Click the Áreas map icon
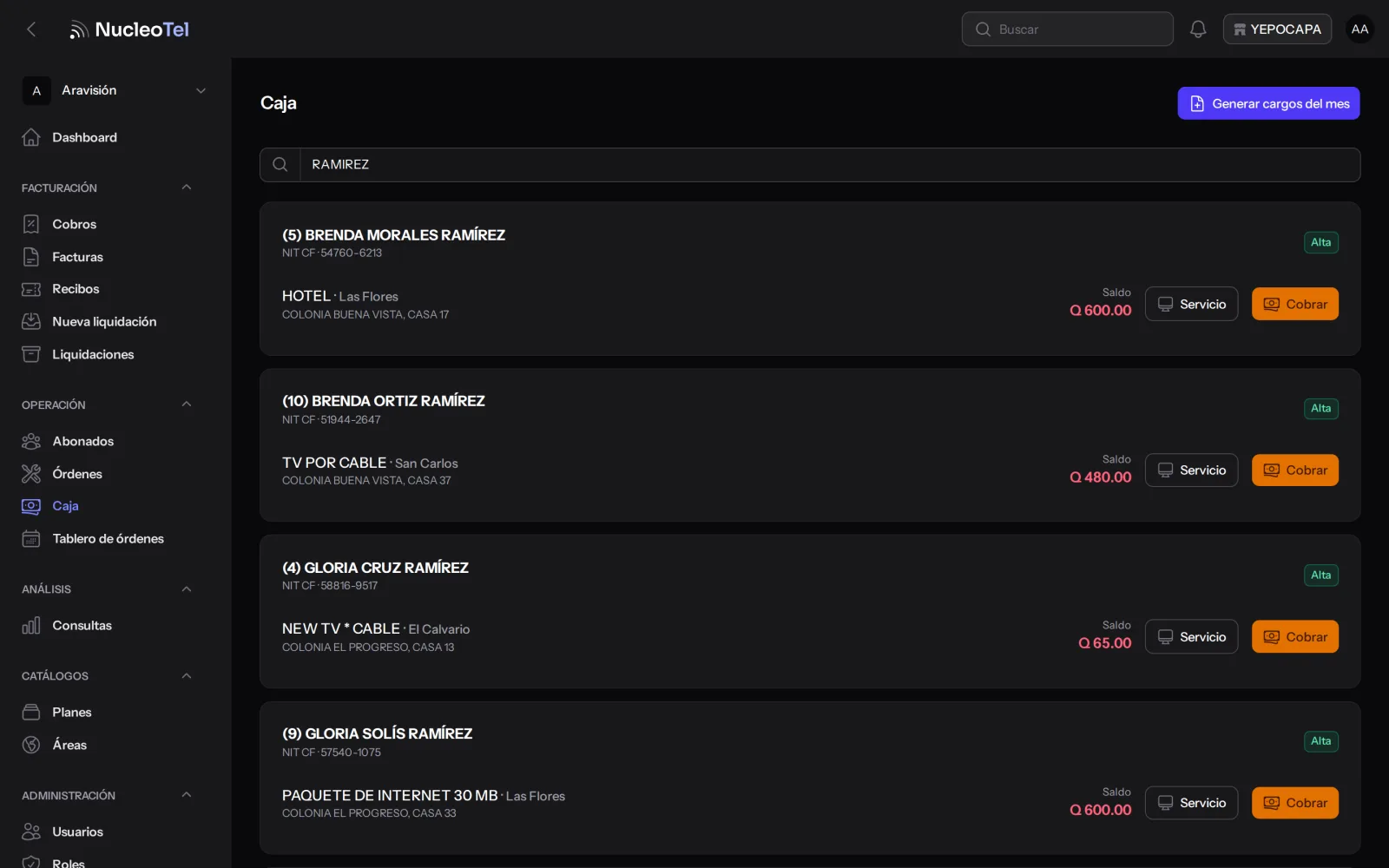 tap(31, 745)
